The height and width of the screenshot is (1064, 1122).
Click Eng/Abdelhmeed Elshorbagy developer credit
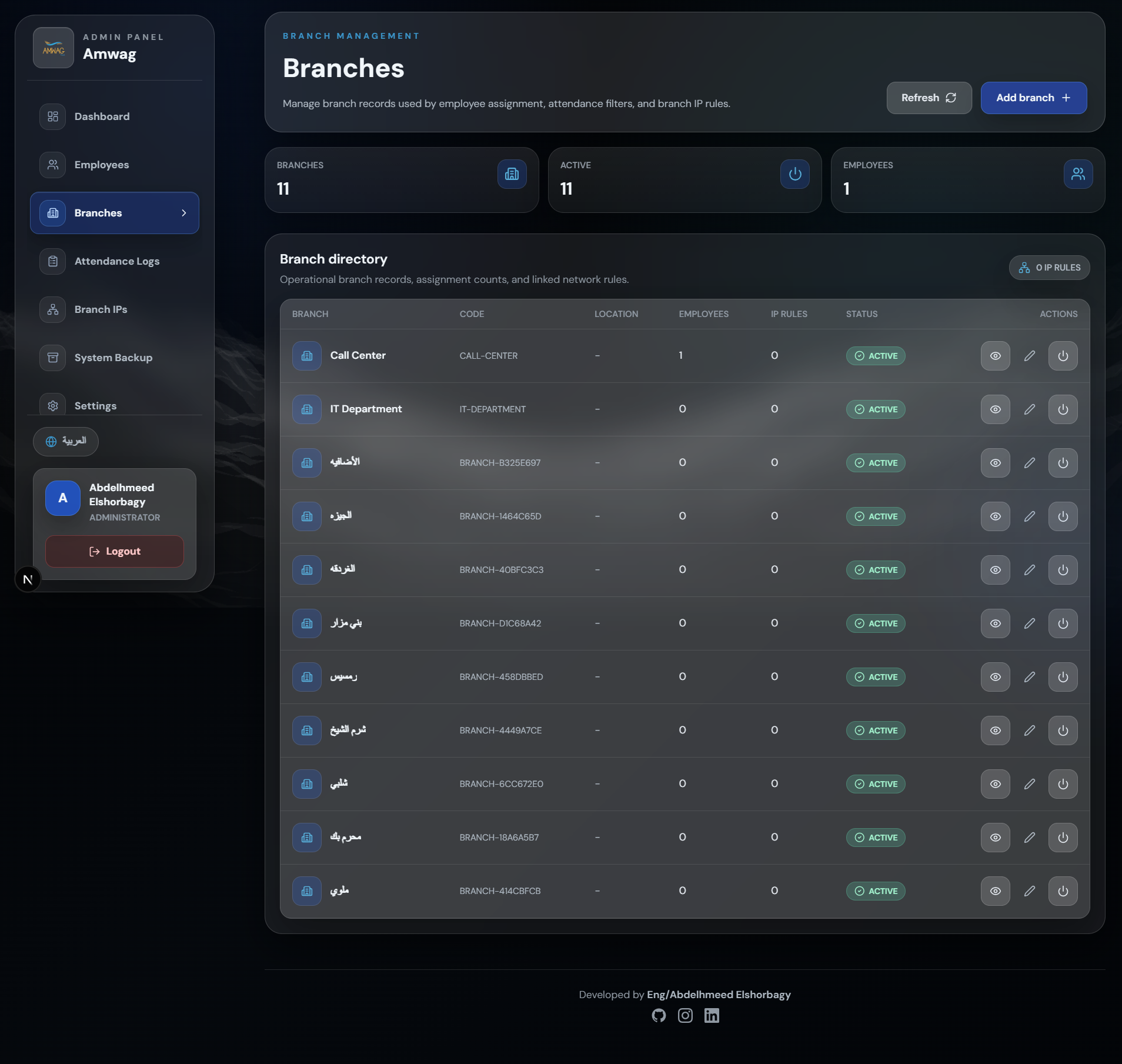pos(719,995)
